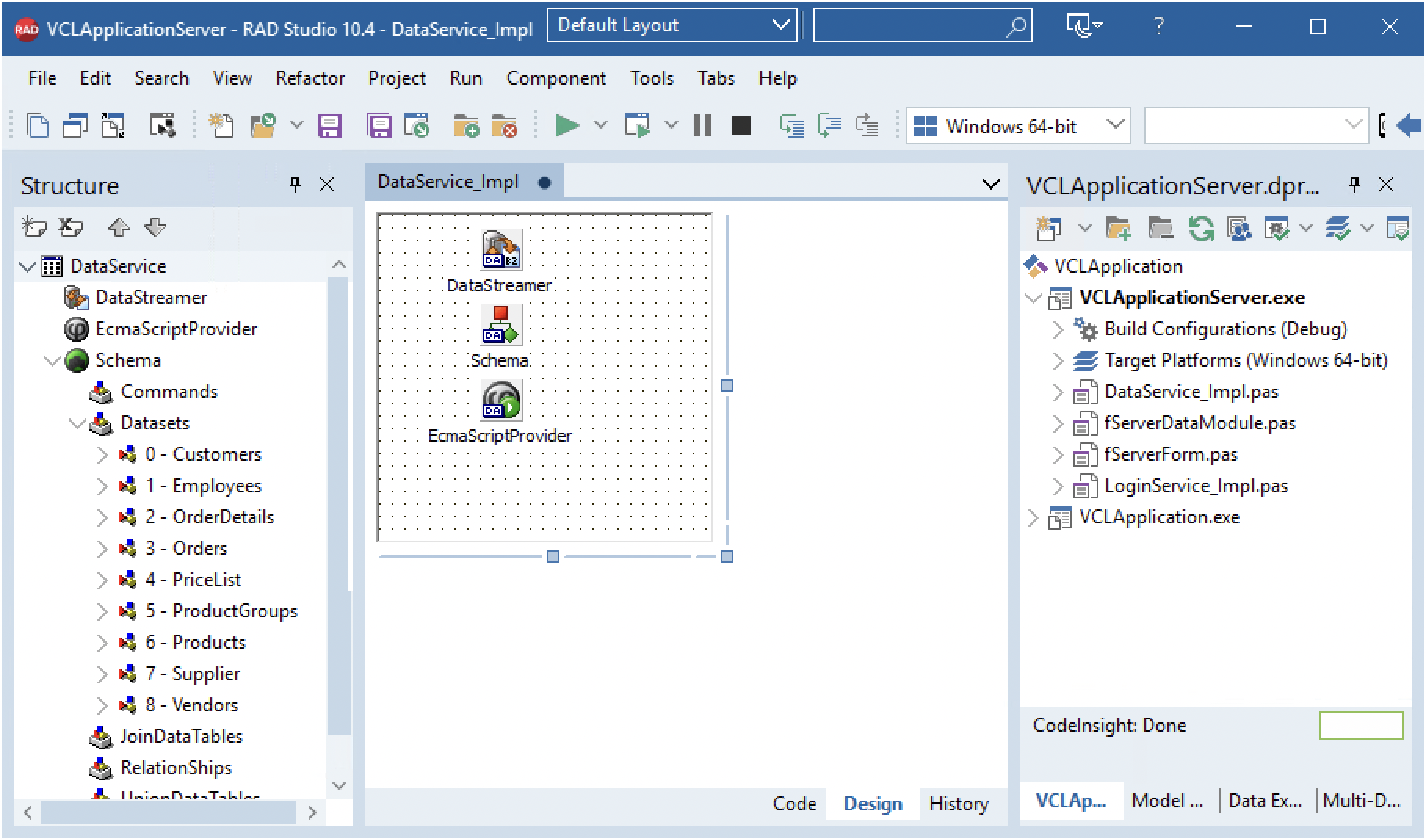
Task: Click the Help question mark in title bar
Action: click(1159, 26)
